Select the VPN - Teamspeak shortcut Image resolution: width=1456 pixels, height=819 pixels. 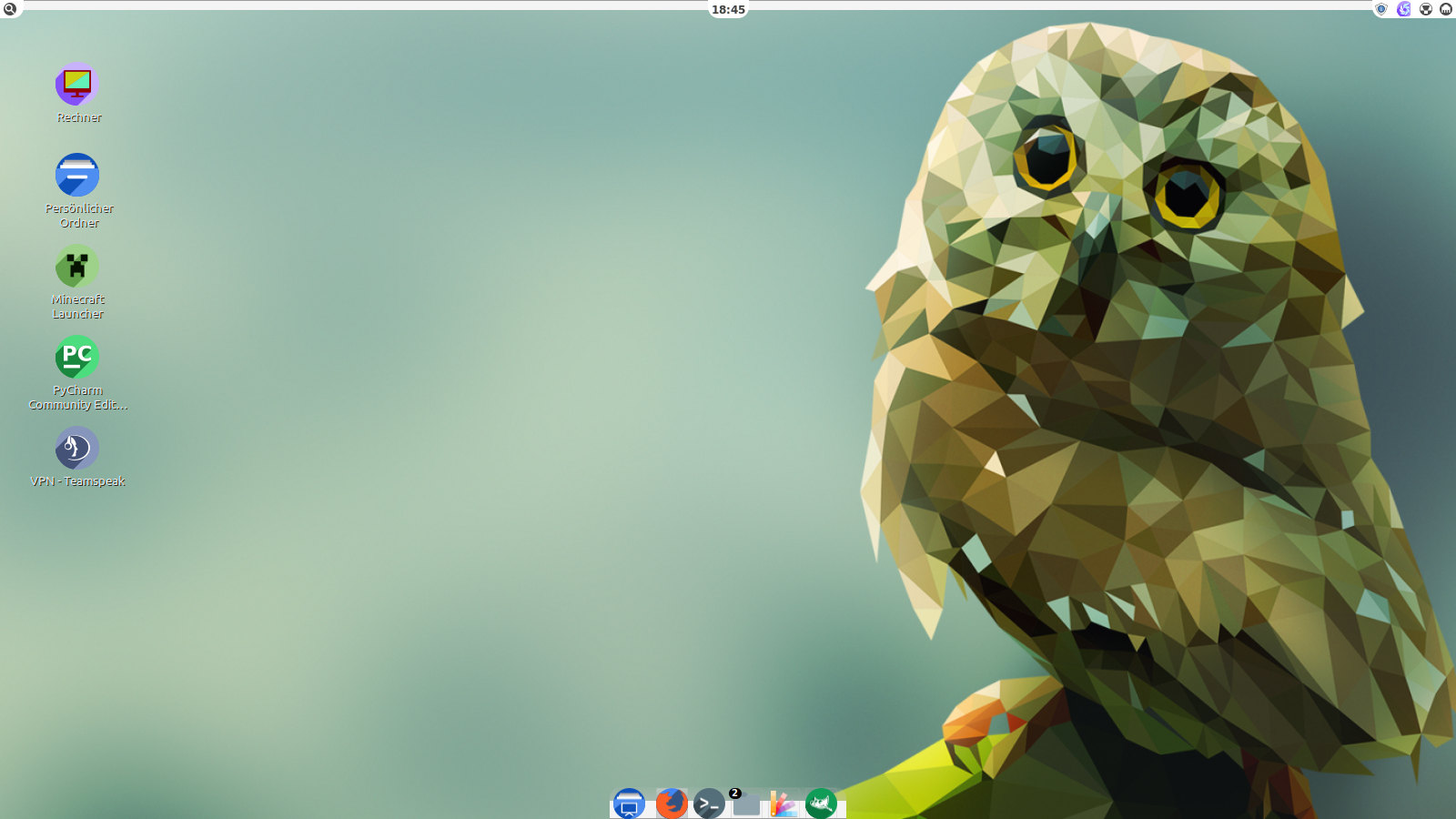tap(77, 449)
